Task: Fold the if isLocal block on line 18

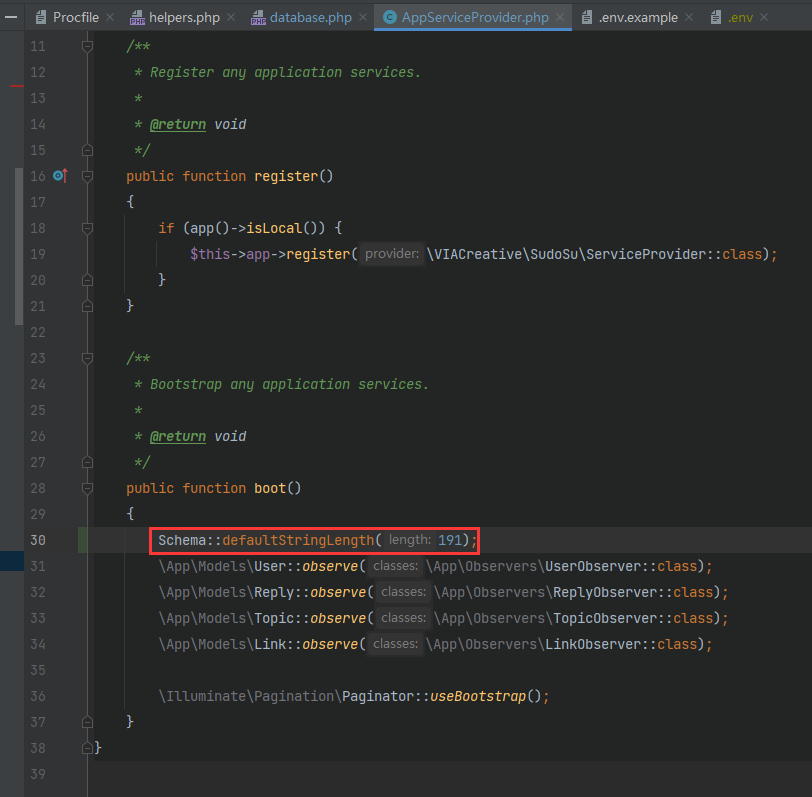Action: 88,228
